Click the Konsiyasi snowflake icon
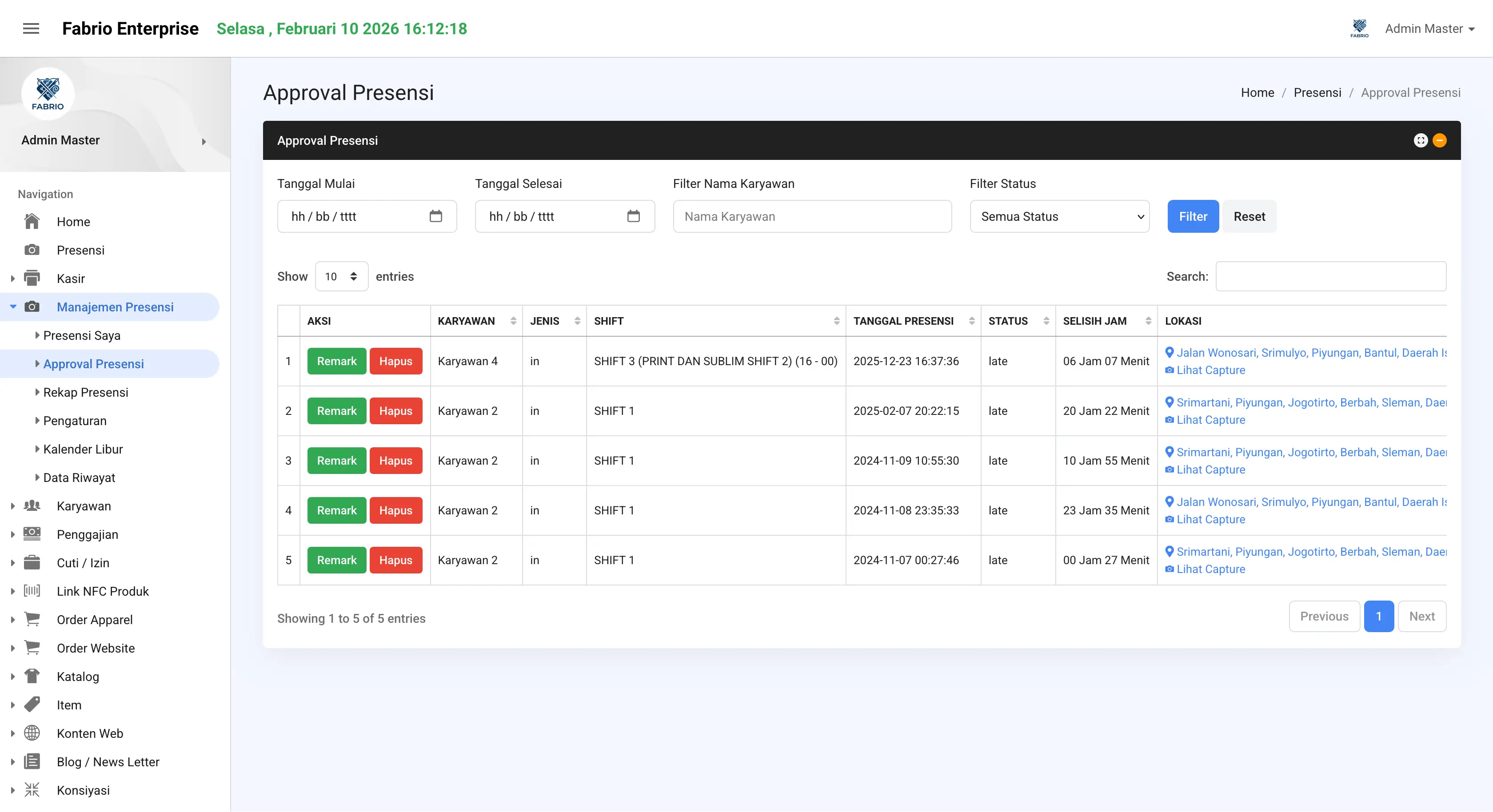The image size is (1493, 812). 32,789
